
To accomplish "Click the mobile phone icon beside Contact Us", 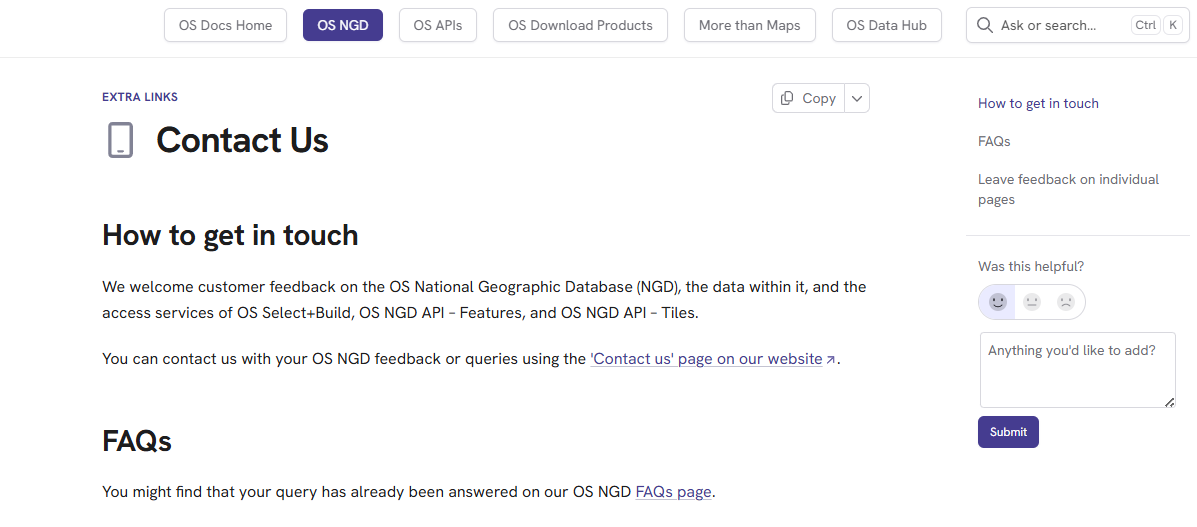I will 120,140.
